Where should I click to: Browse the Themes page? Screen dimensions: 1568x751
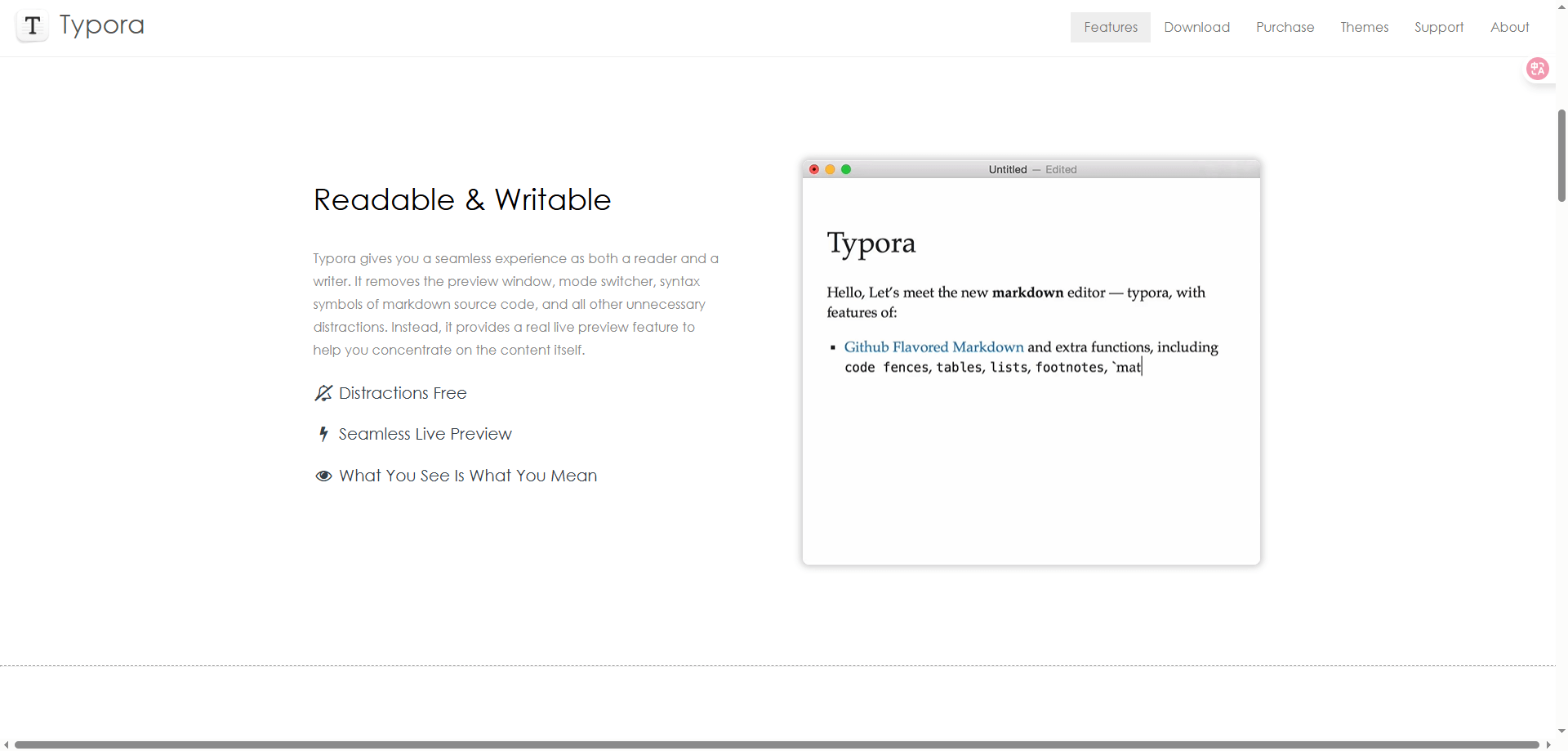pyautogui.click(x=1365, y=27)
